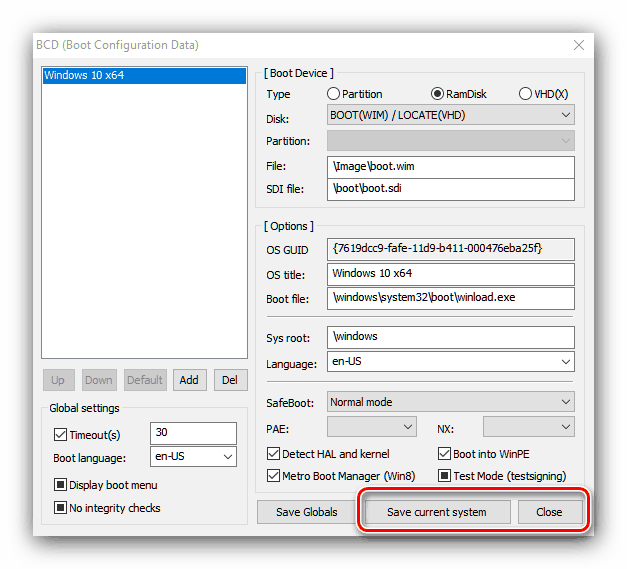The width and height of the screenshot is (627, 569).
Task: Expand the Language dropdown en-US
Action: [x=451, y=361]
